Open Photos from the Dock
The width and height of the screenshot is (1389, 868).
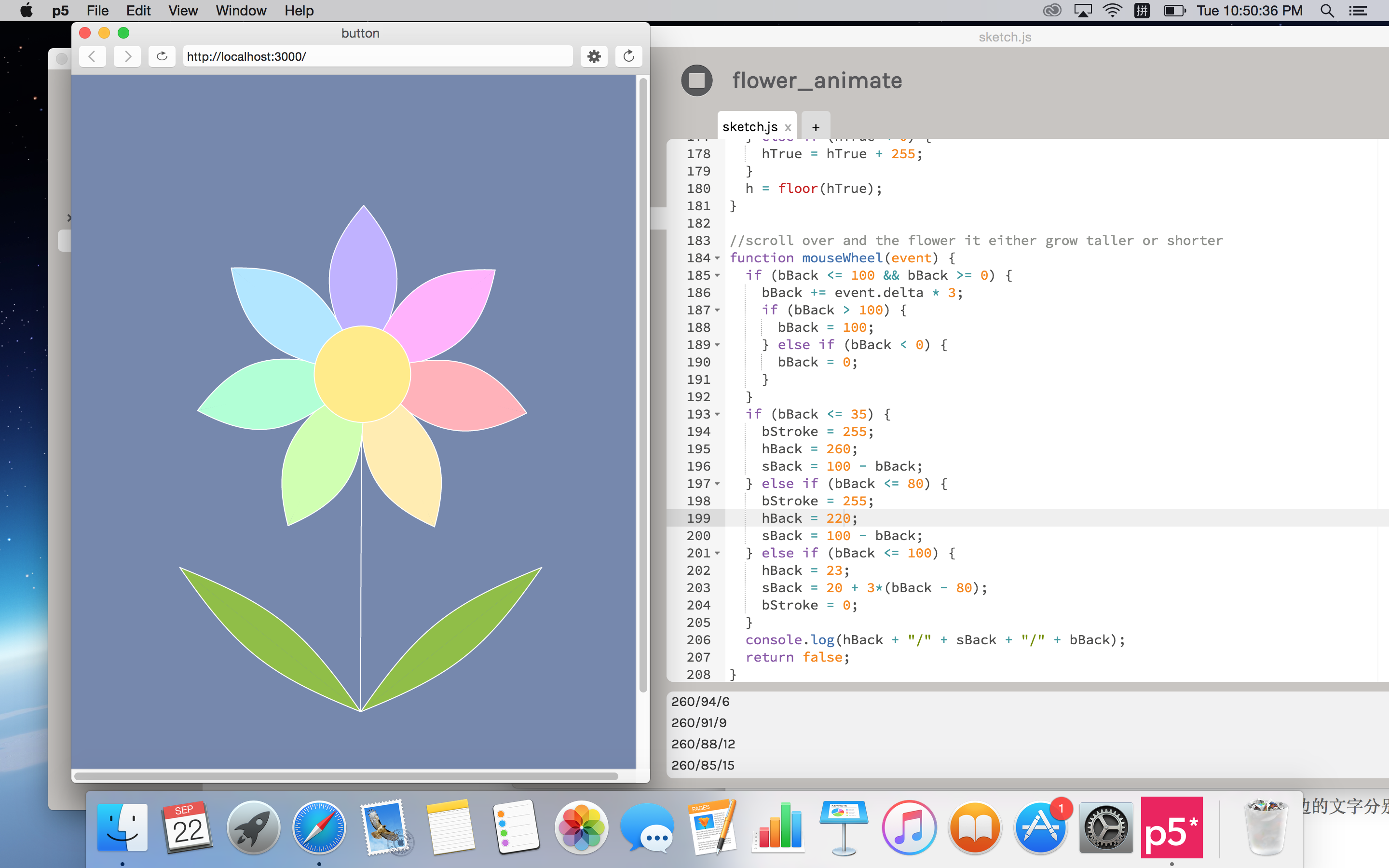582,827
